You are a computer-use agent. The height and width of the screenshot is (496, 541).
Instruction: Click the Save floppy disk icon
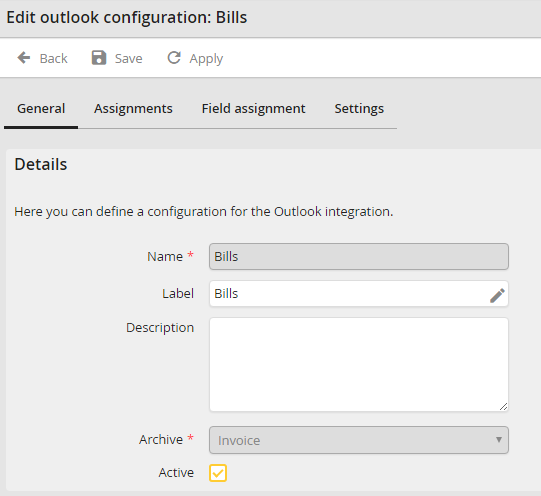pyautogui.click(x=99, y=58)
